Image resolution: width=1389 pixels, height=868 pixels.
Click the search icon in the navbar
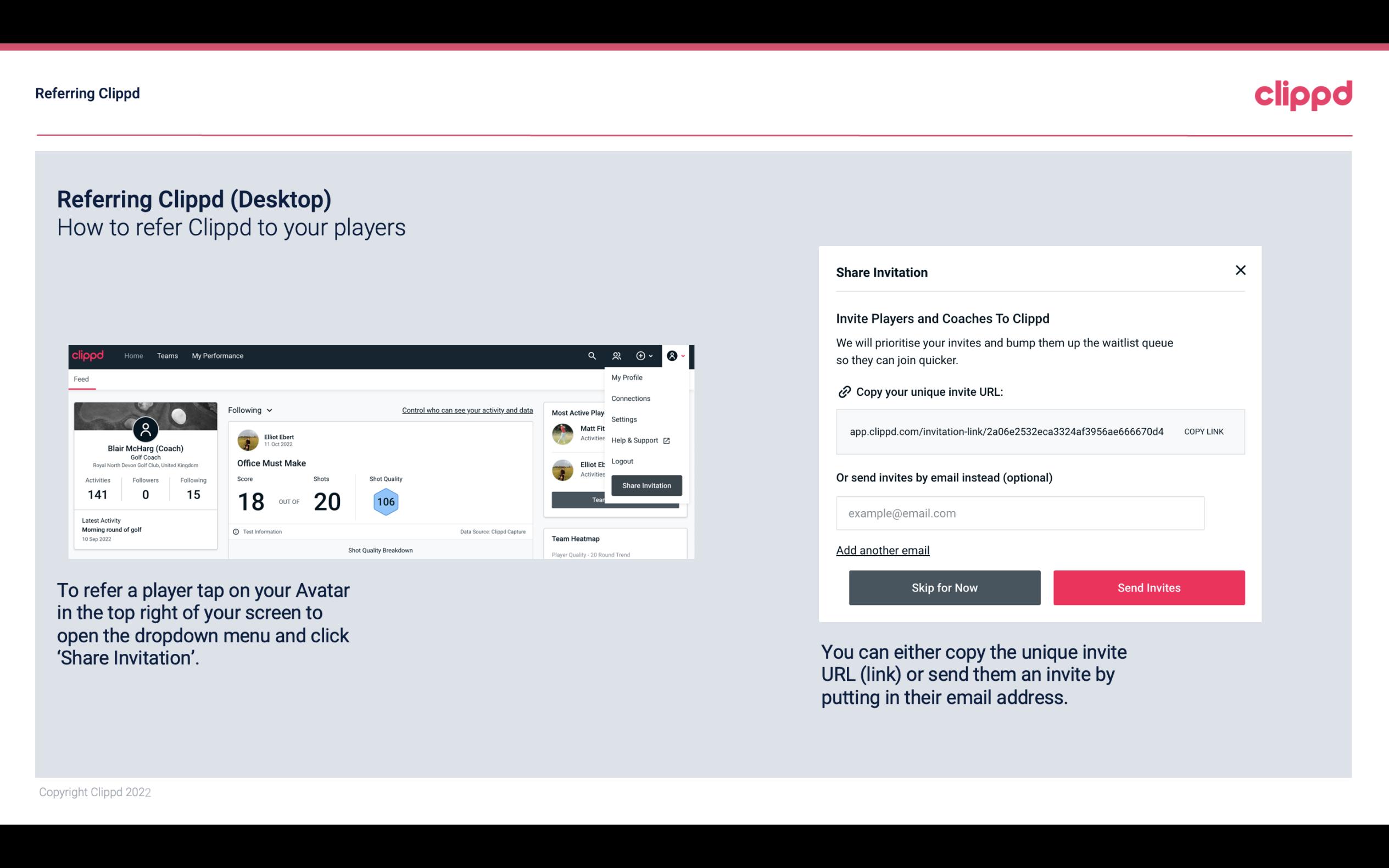[x=590, y=355]
